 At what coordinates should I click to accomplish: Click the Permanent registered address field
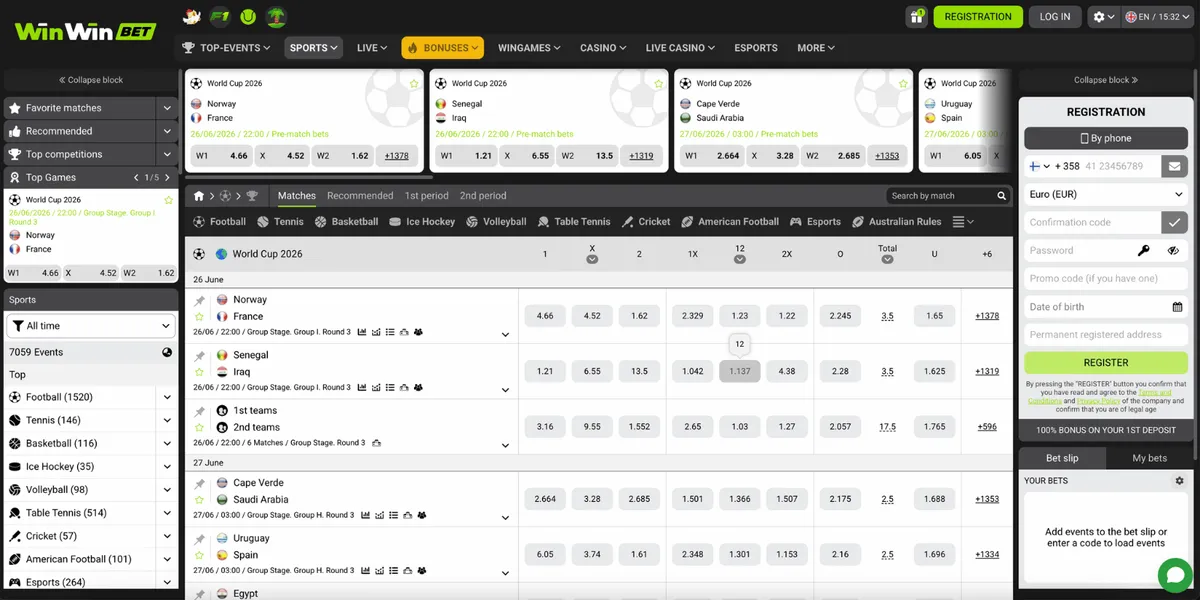[x=1106, y=335]
